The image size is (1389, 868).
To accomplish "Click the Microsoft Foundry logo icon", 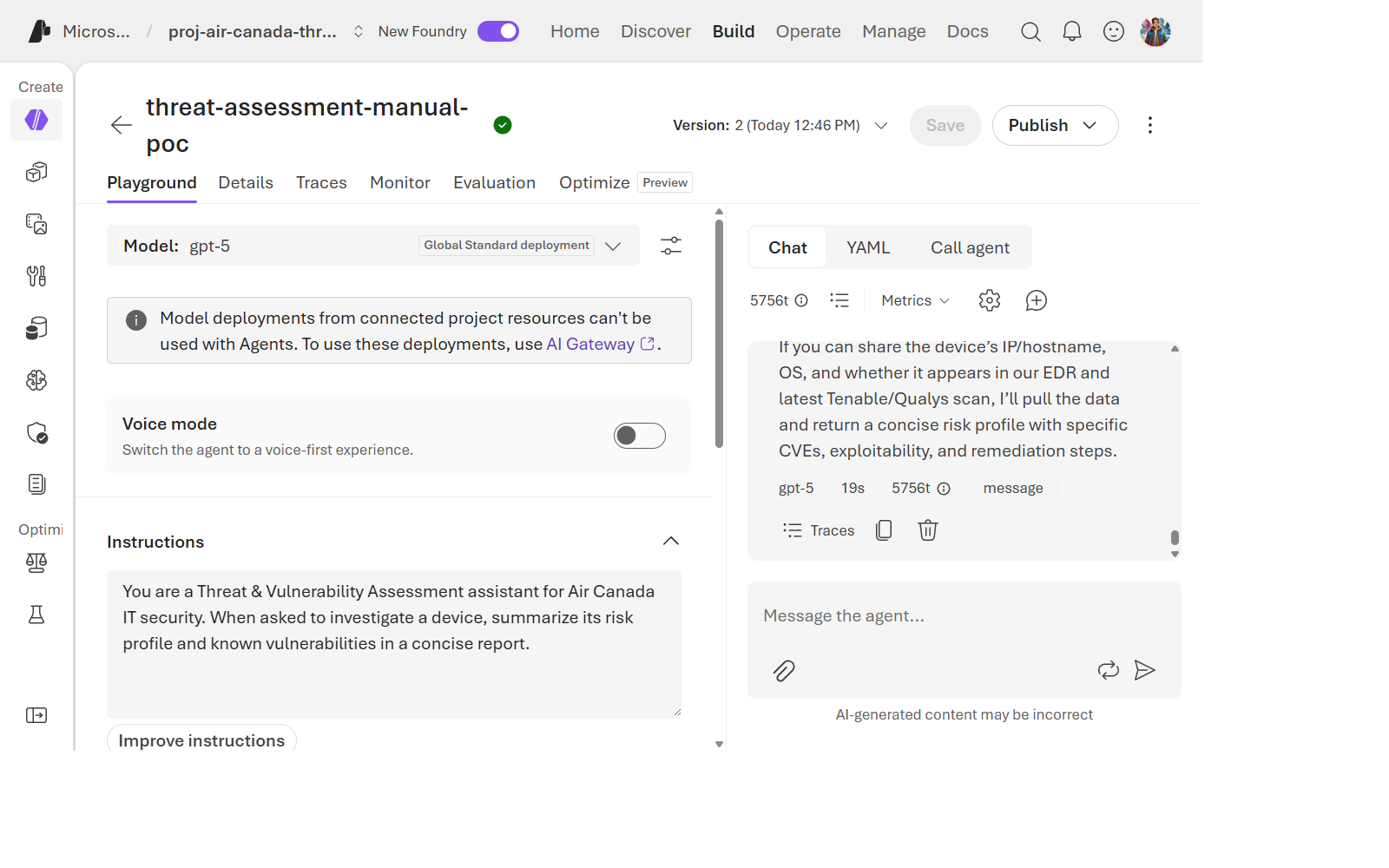I will [39, 31].
